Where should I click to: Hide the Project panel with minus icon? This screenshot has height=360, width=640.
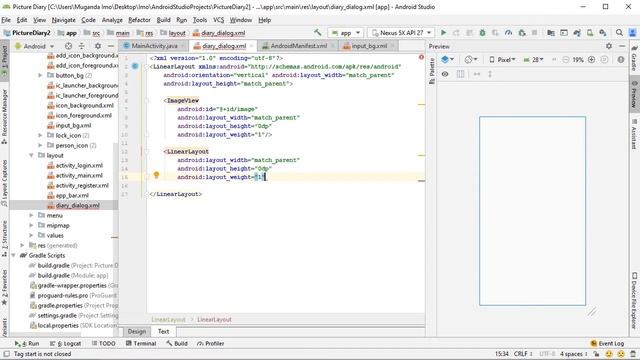coord(111,46)
